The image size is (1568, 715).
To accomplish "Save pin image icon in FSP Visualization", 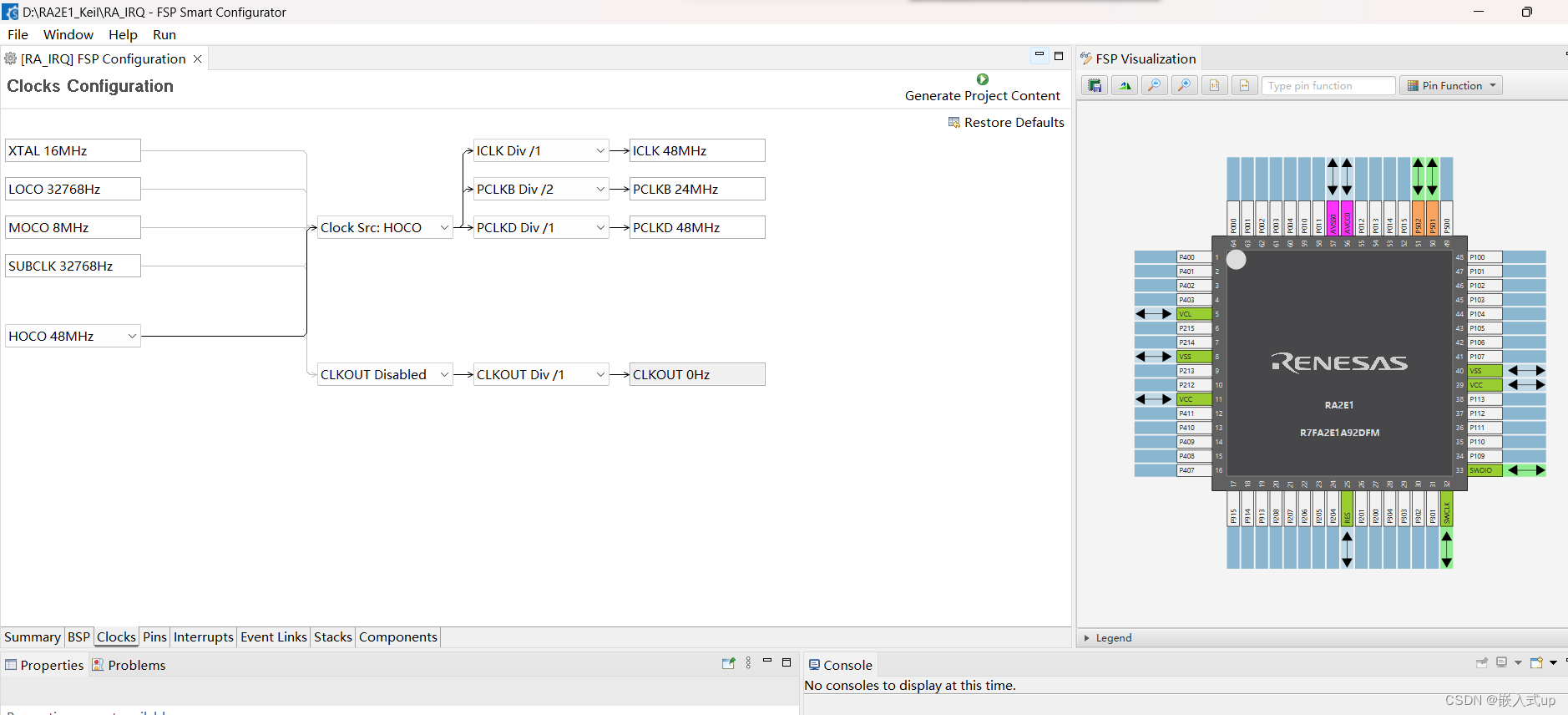I will coord(1095,85).
